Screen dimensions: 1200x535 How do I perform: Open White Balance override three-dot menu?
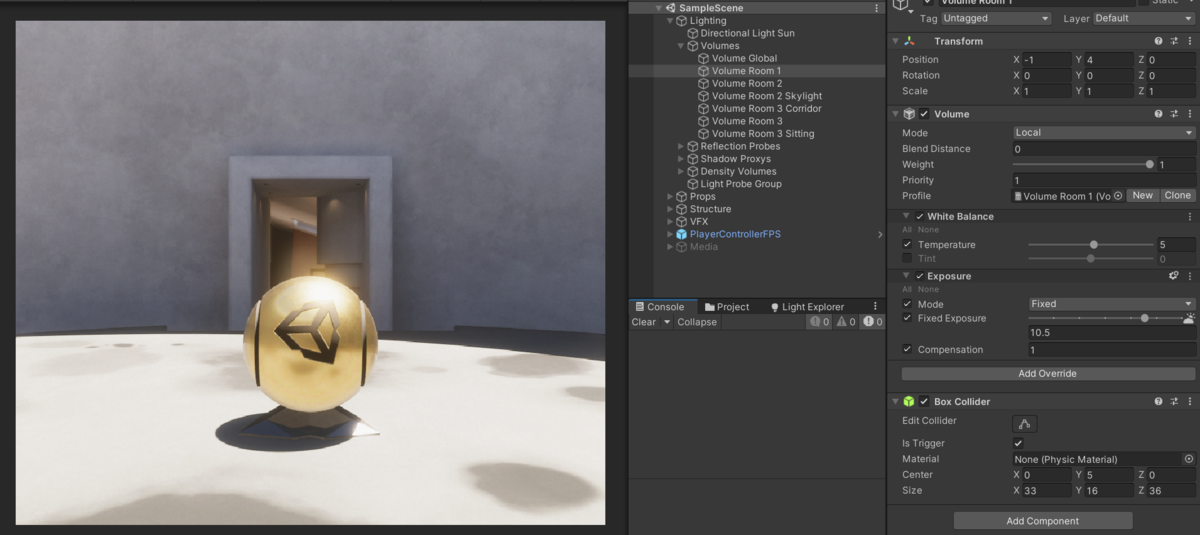pyautogui.click(x=1190, y=216)
